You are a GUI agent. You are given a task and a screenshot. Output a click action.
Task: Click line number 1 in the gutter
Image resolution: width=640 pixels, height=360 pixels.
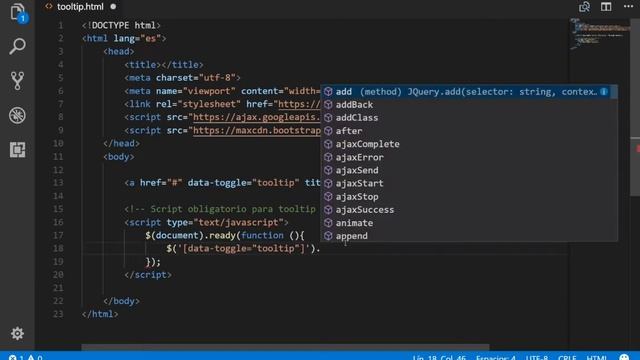click(x=60, y=25)
